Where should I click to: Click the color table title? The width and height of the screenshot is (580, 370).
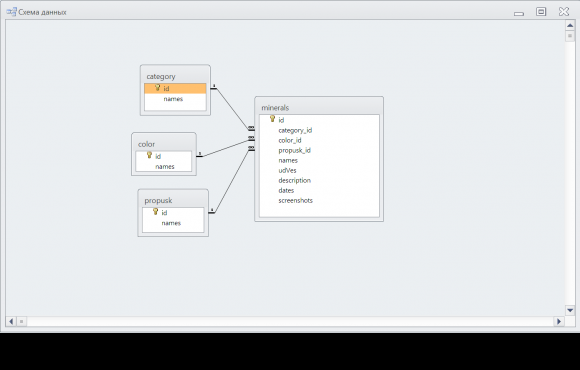(x=146, y=144)
